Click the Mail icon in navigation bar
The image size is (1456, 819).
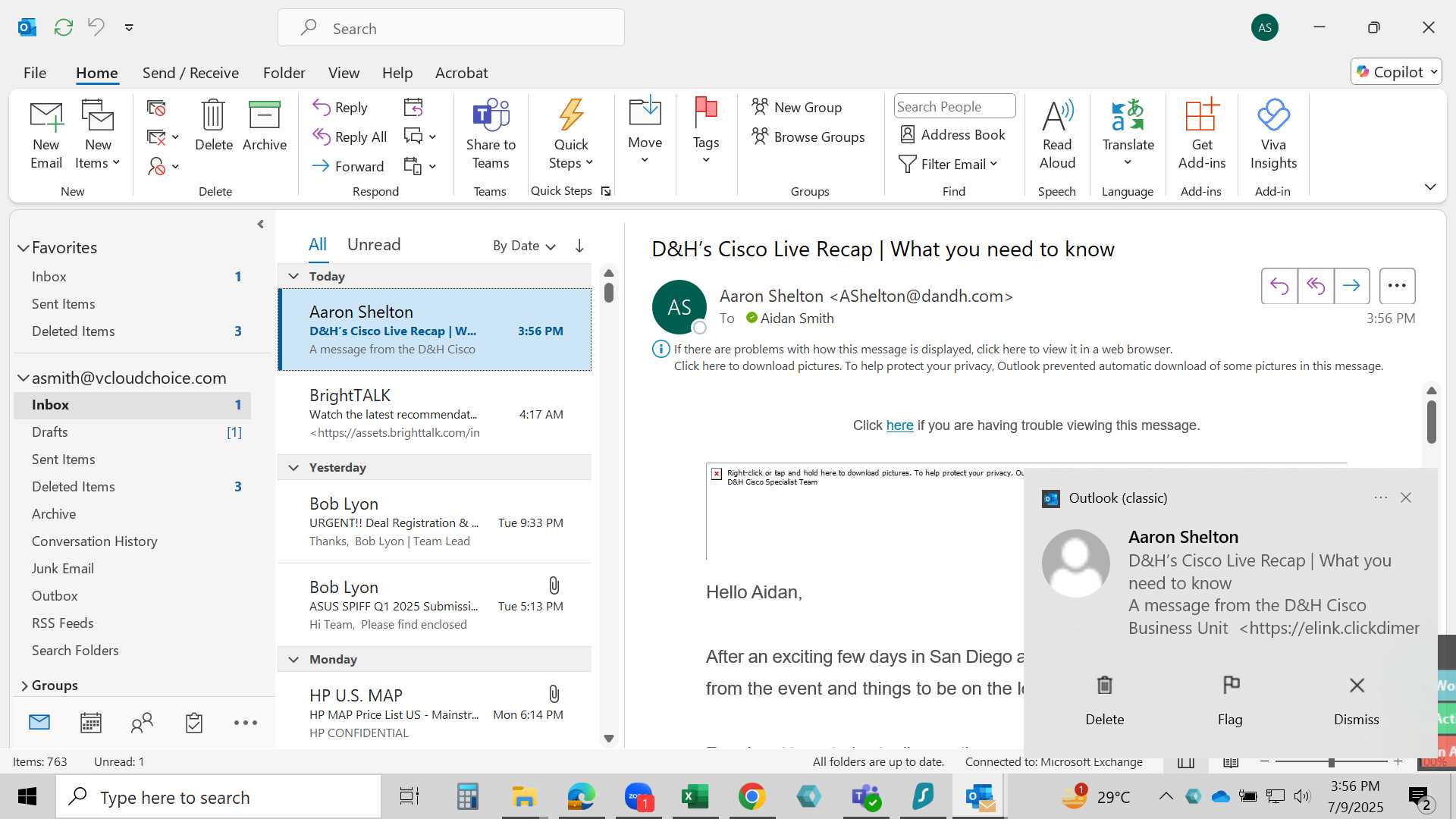[x=39, y=723]
